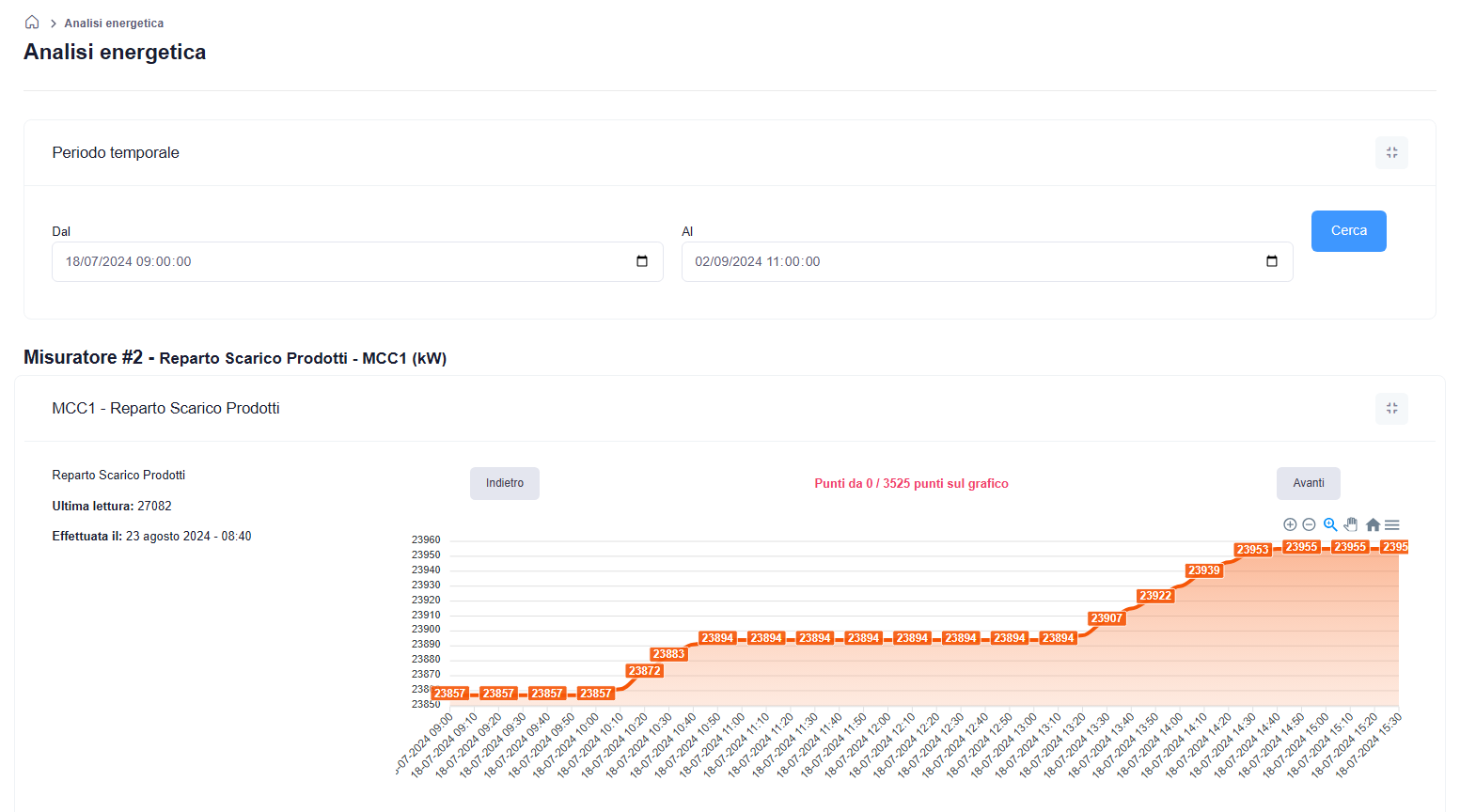The width and height of the screenshot is (1460, 812).
Task: Select the 23939 data point label
Action: 1204,570
